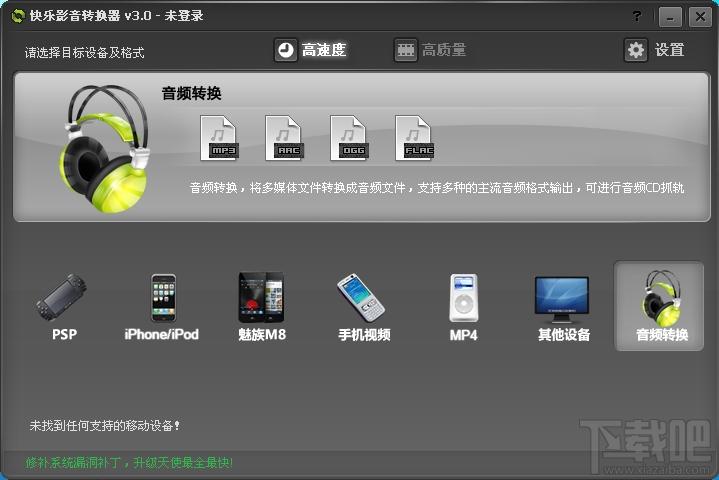This screenshot has height=480, width=719.
Task: Minimize the converter window
Action: tap(670, 17)
